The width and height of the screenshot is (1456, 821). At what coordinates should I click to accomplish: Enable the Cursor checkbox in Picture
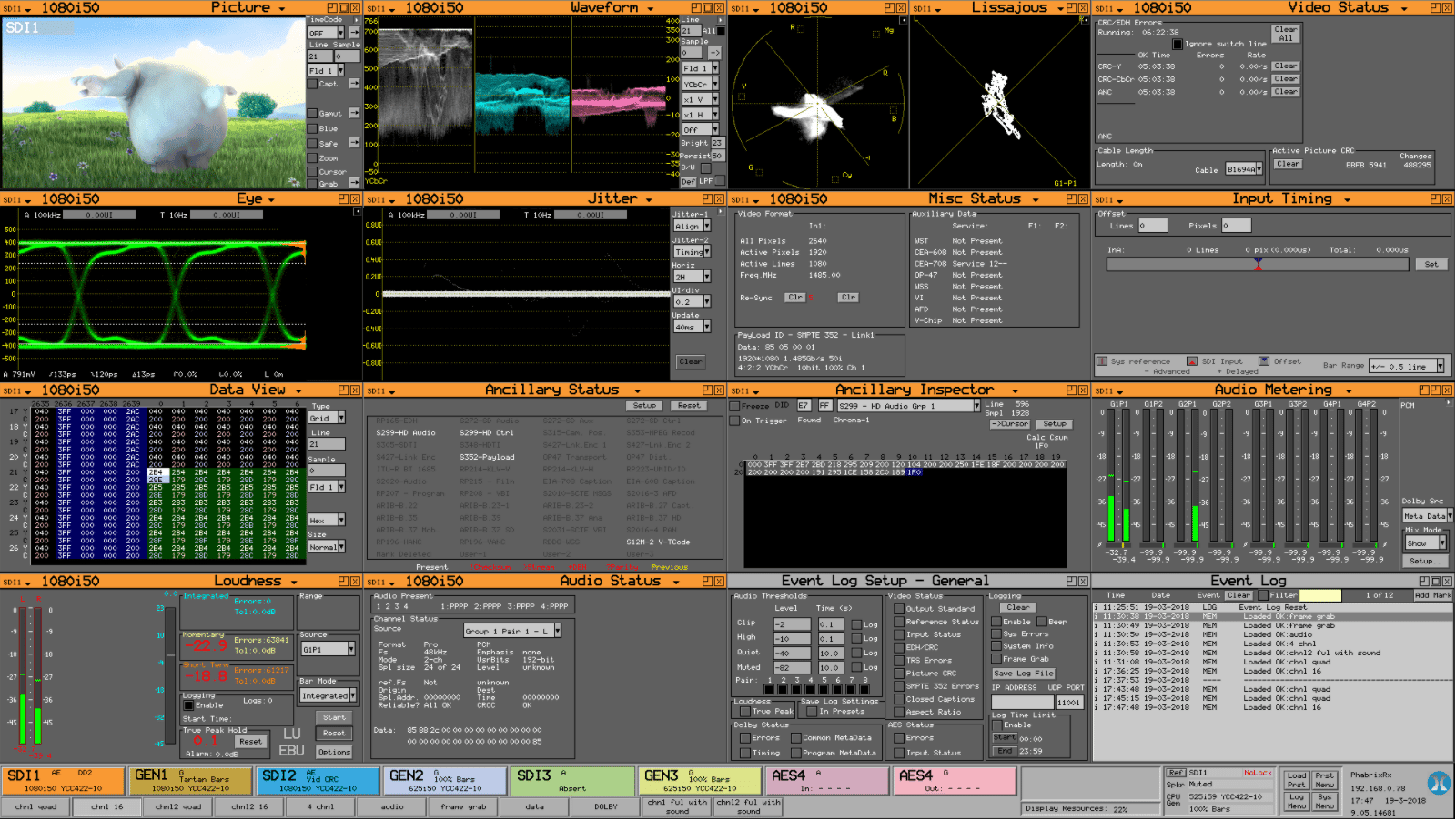pyautogui.click(x=312, y=171)
